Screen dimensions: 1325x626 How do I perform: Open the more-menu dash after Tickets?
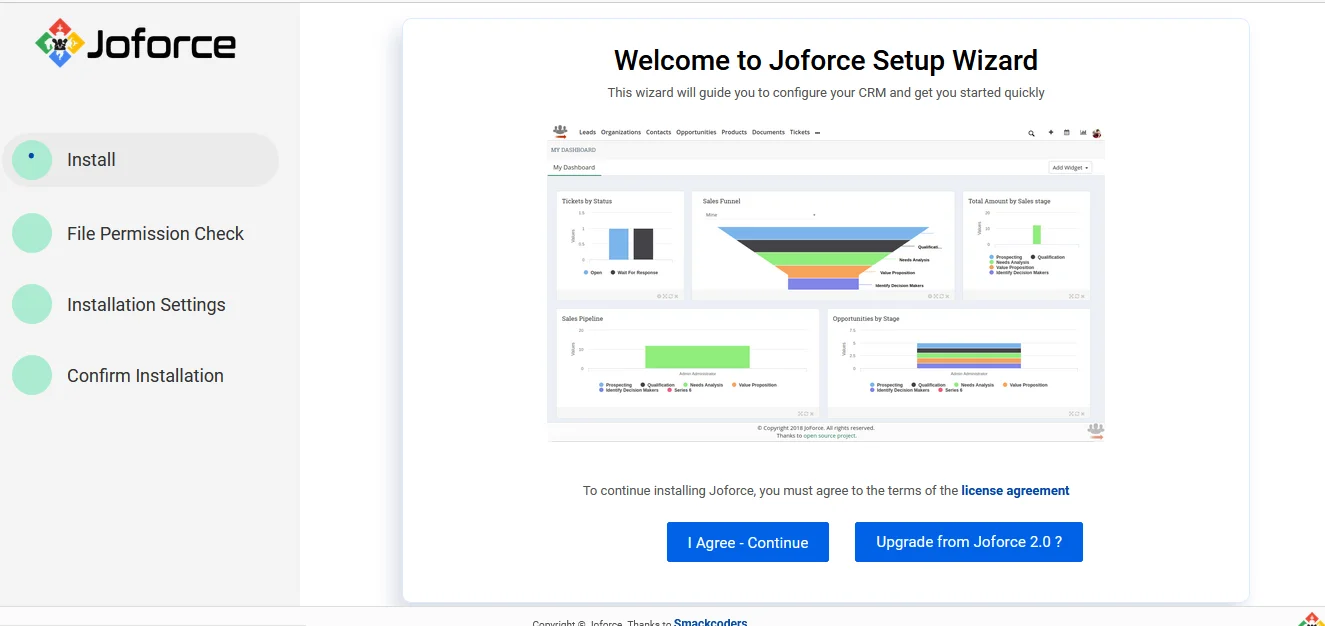[817, 133]
